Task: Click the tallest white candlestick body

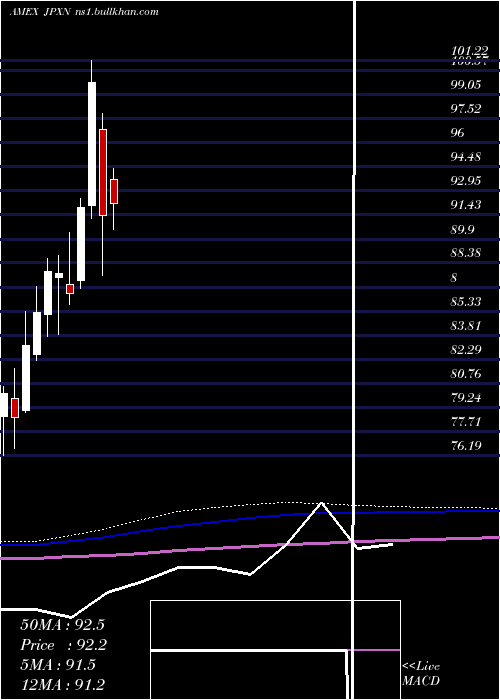Action: [x=92, y=144]
